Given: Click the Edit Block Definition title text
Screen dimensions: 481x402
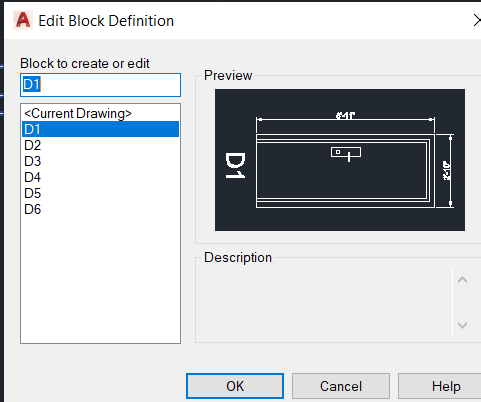Looking at the screenshot, I should click(106, 21).
